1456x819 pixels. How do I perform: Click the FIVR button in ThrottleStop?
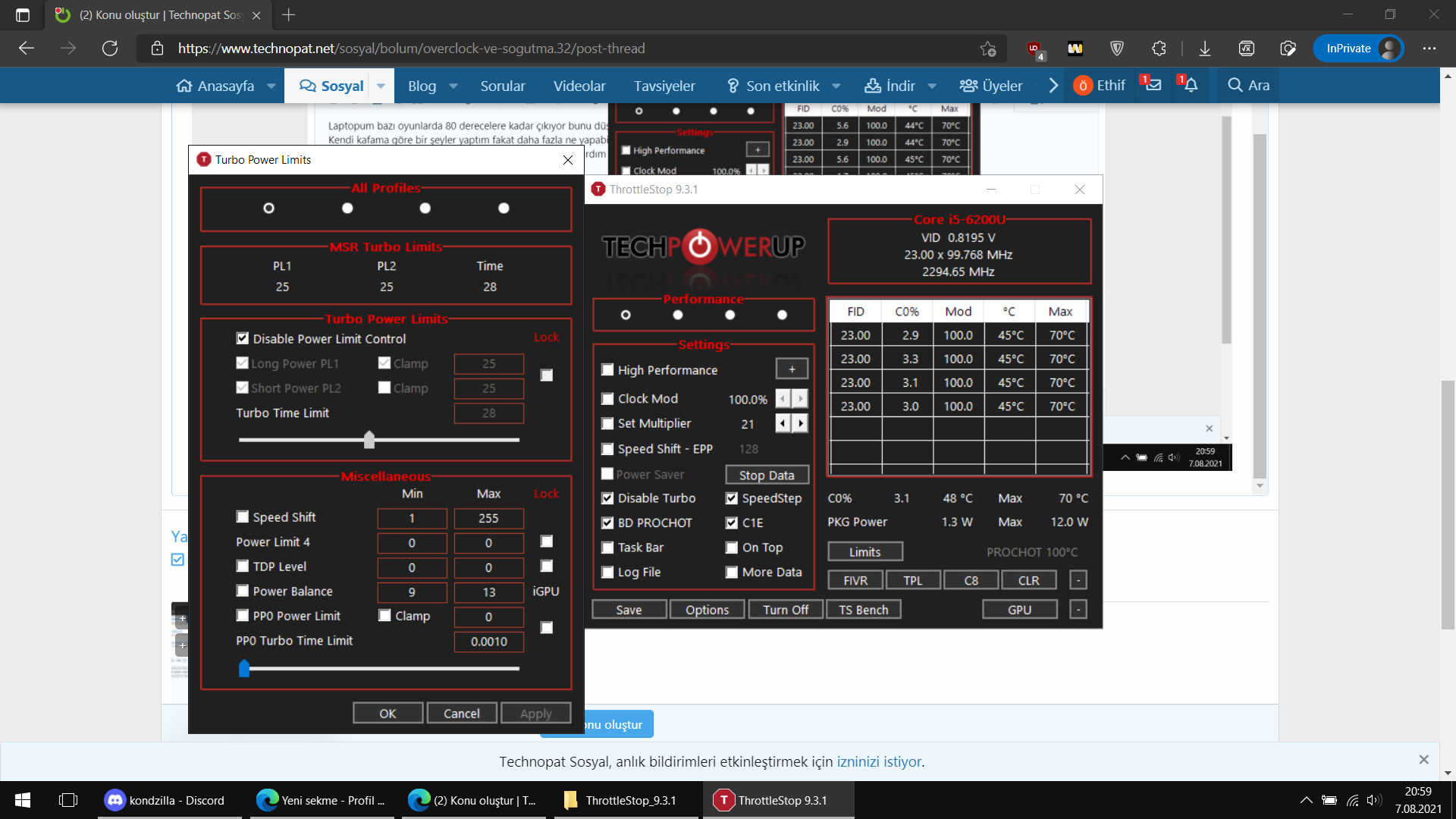(x=855, y=580)
